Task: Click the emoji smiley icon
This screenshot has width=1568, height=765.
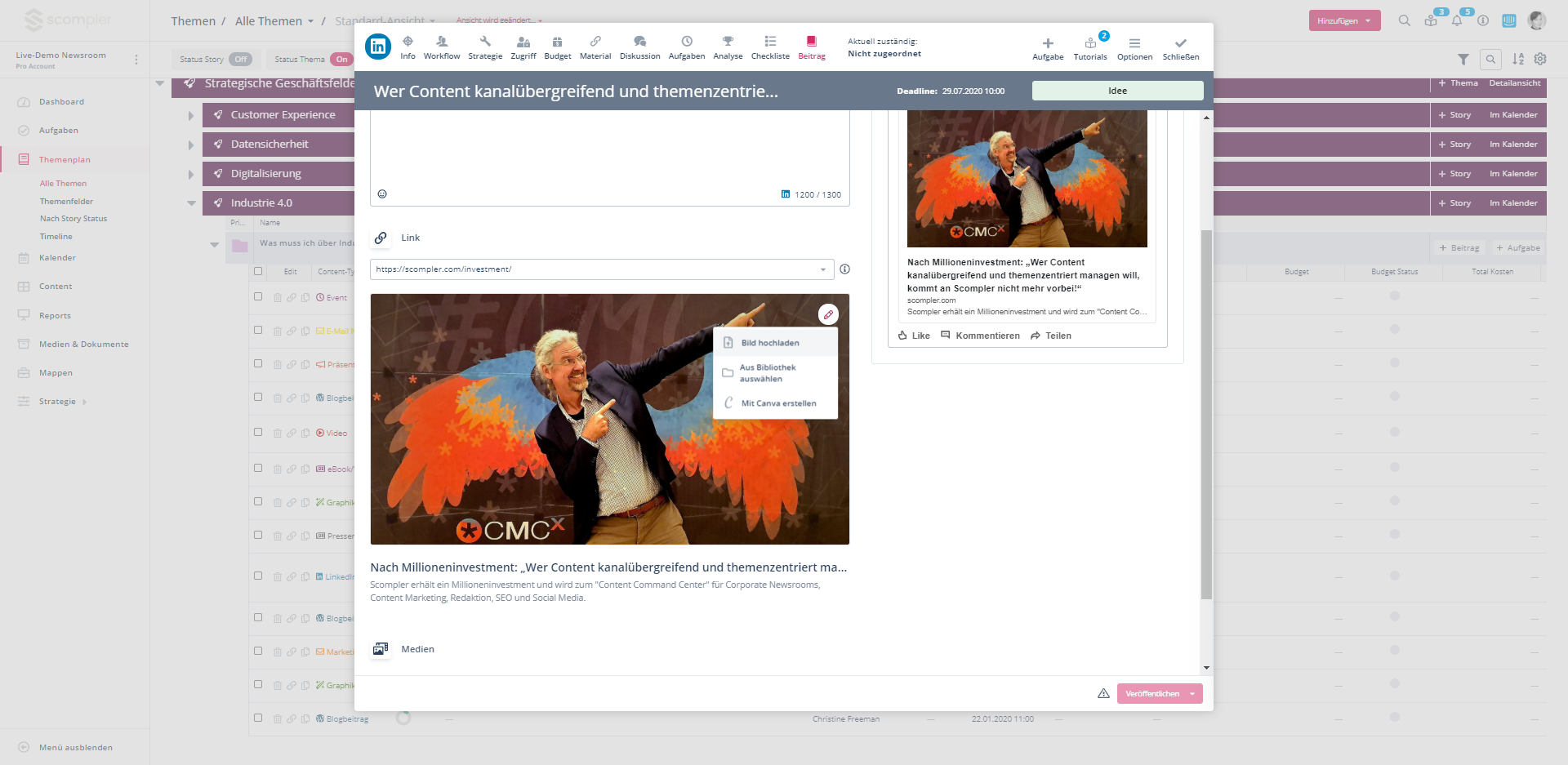Action: (382, 194)
